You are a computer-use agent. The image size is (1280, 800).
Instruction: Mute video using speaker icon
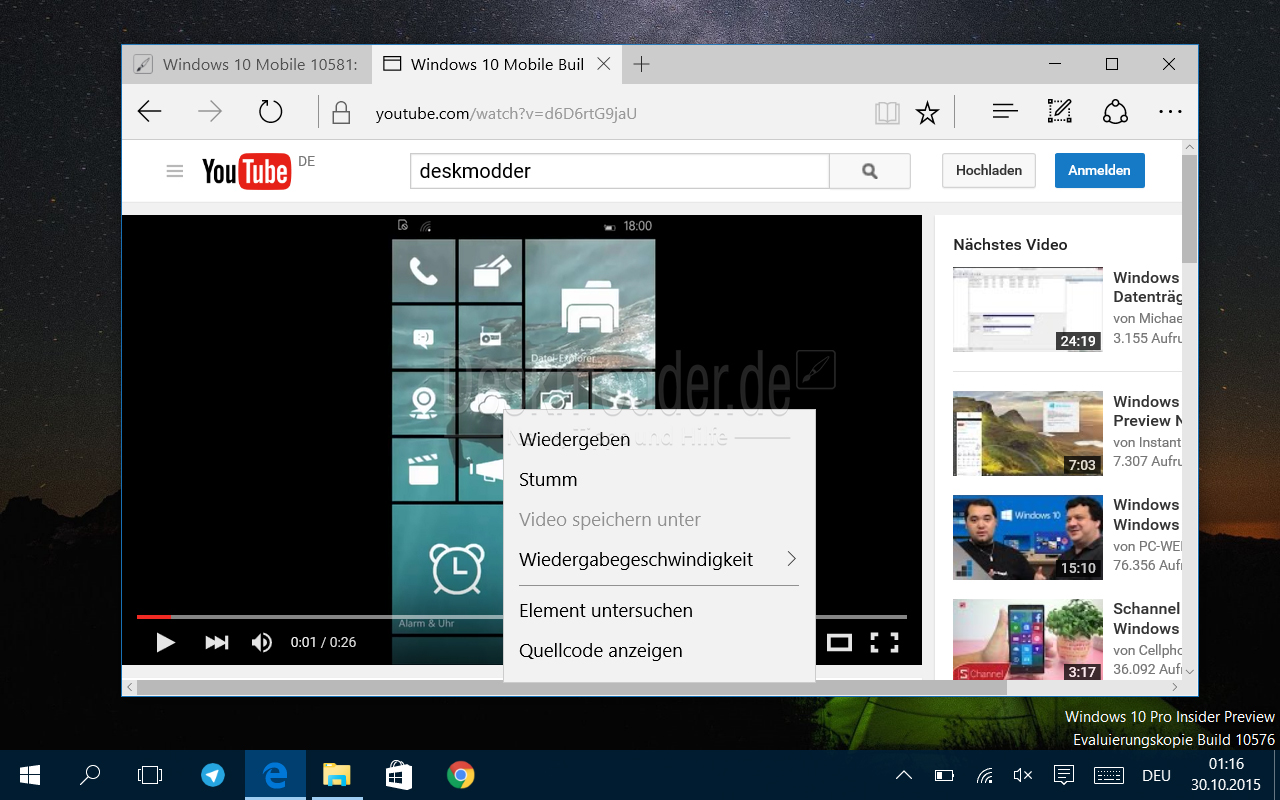coord(262,642)
